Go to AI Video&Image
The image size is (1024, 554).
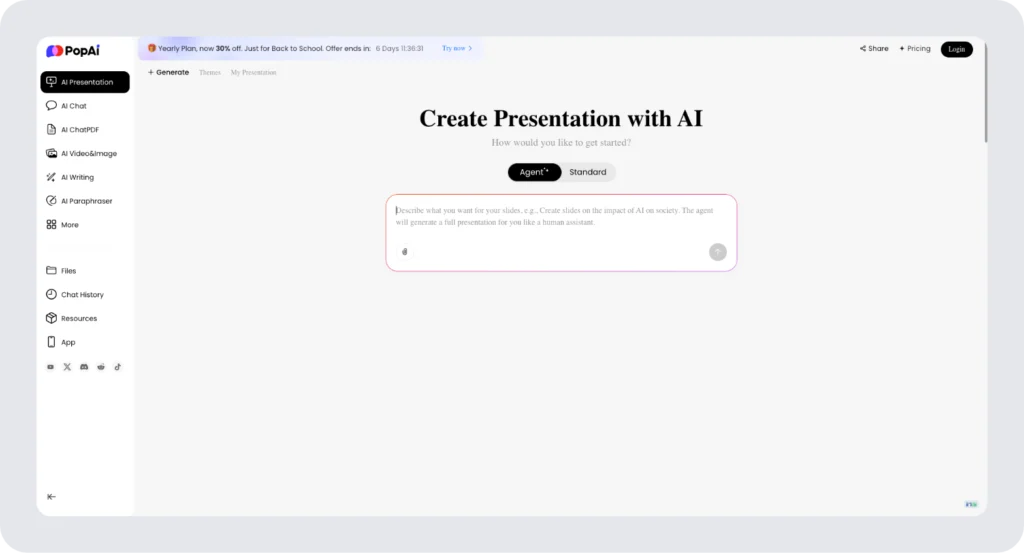click(x=82, y=154)
